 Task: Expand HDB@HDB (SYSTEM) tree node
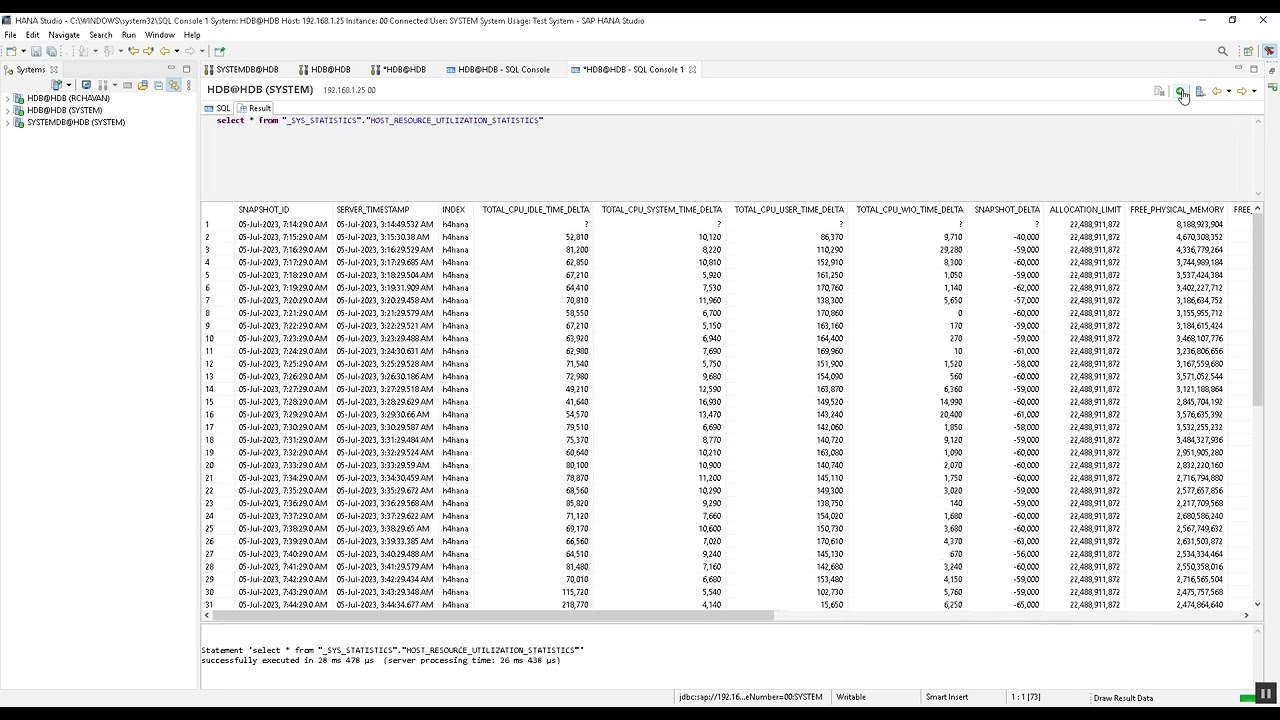(8, 111)
